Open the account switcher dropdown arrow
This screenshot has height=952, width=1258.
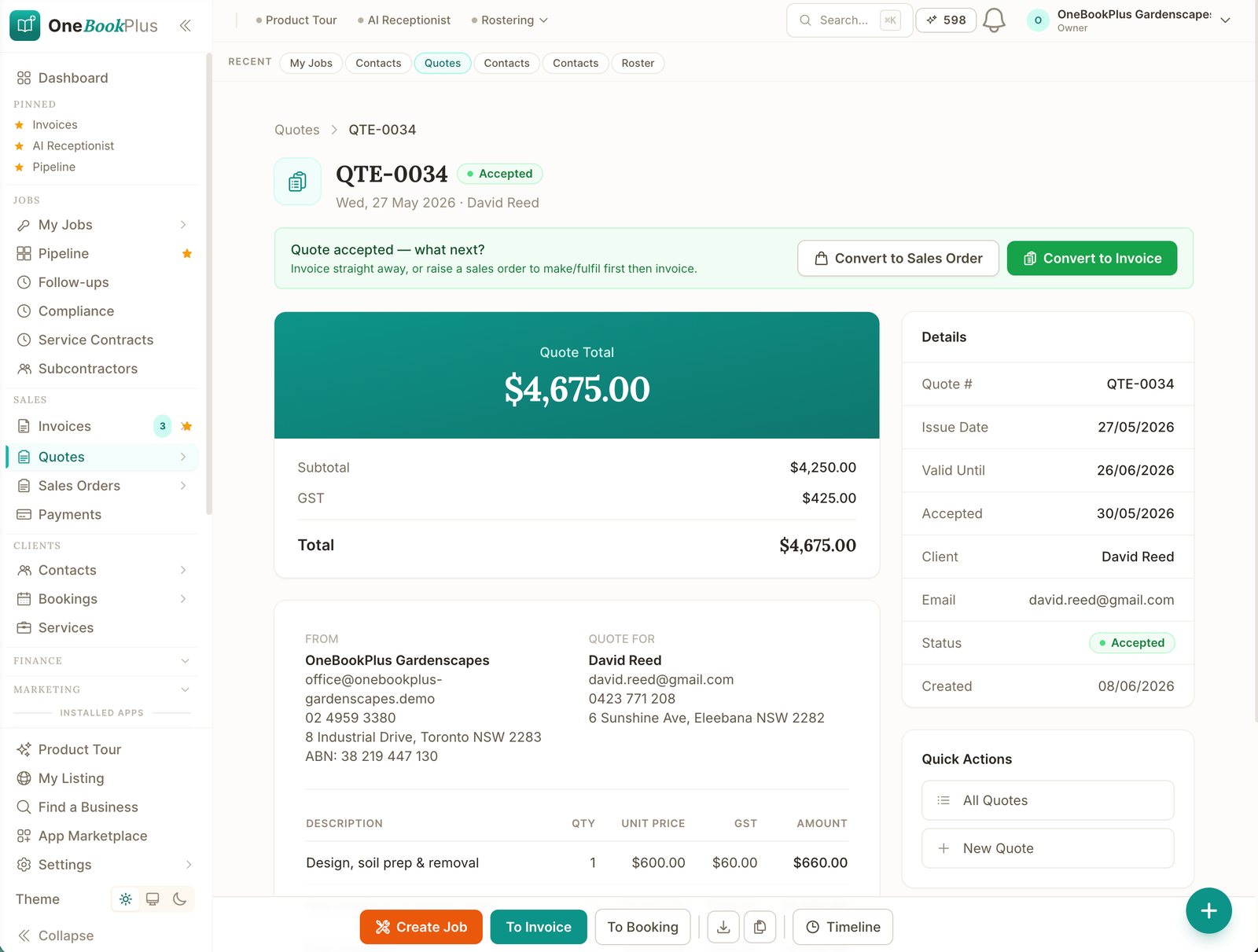click(x=1225, y=20)
